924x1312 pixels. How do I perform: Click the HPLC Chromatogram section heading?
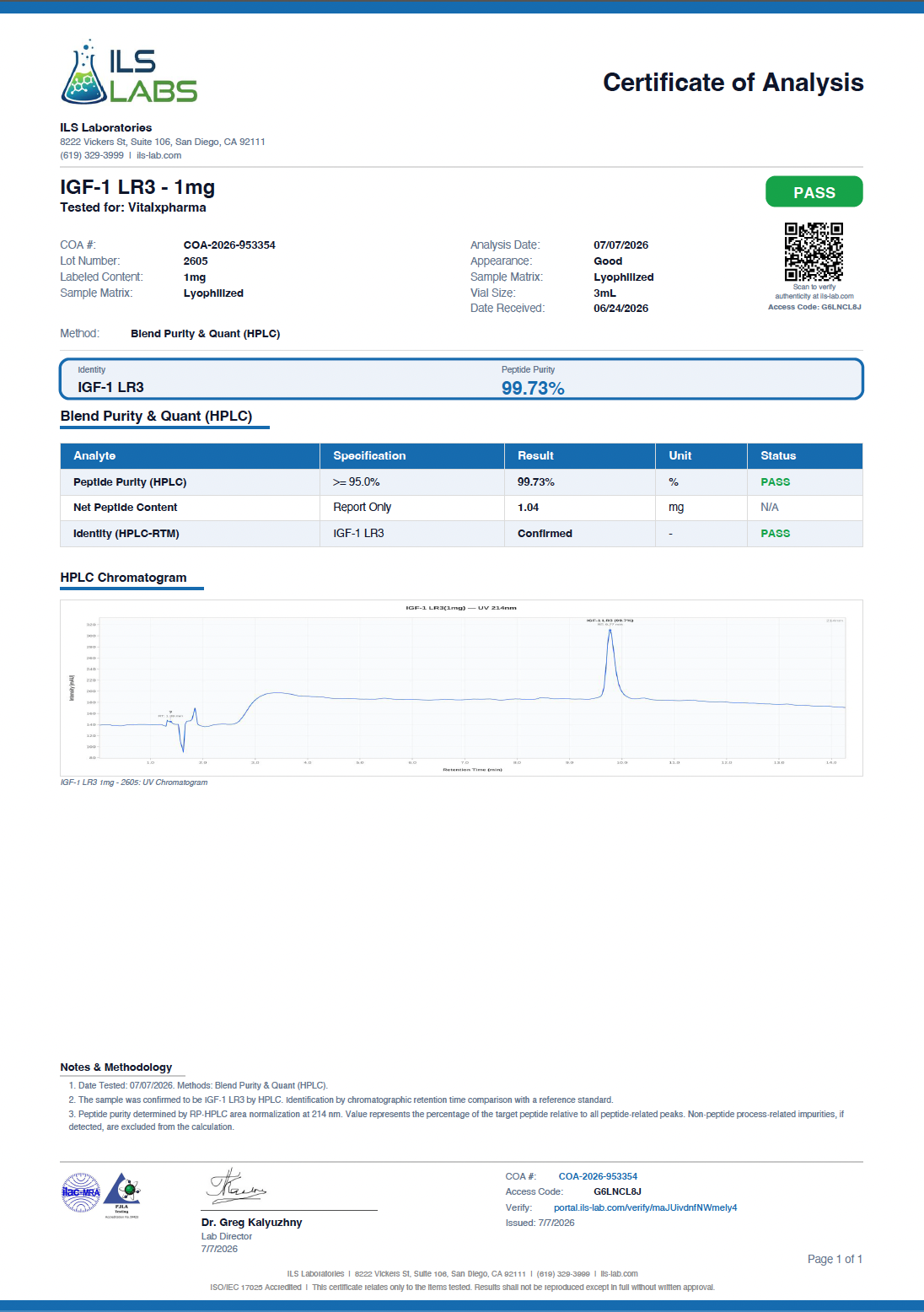pos(123,578)
